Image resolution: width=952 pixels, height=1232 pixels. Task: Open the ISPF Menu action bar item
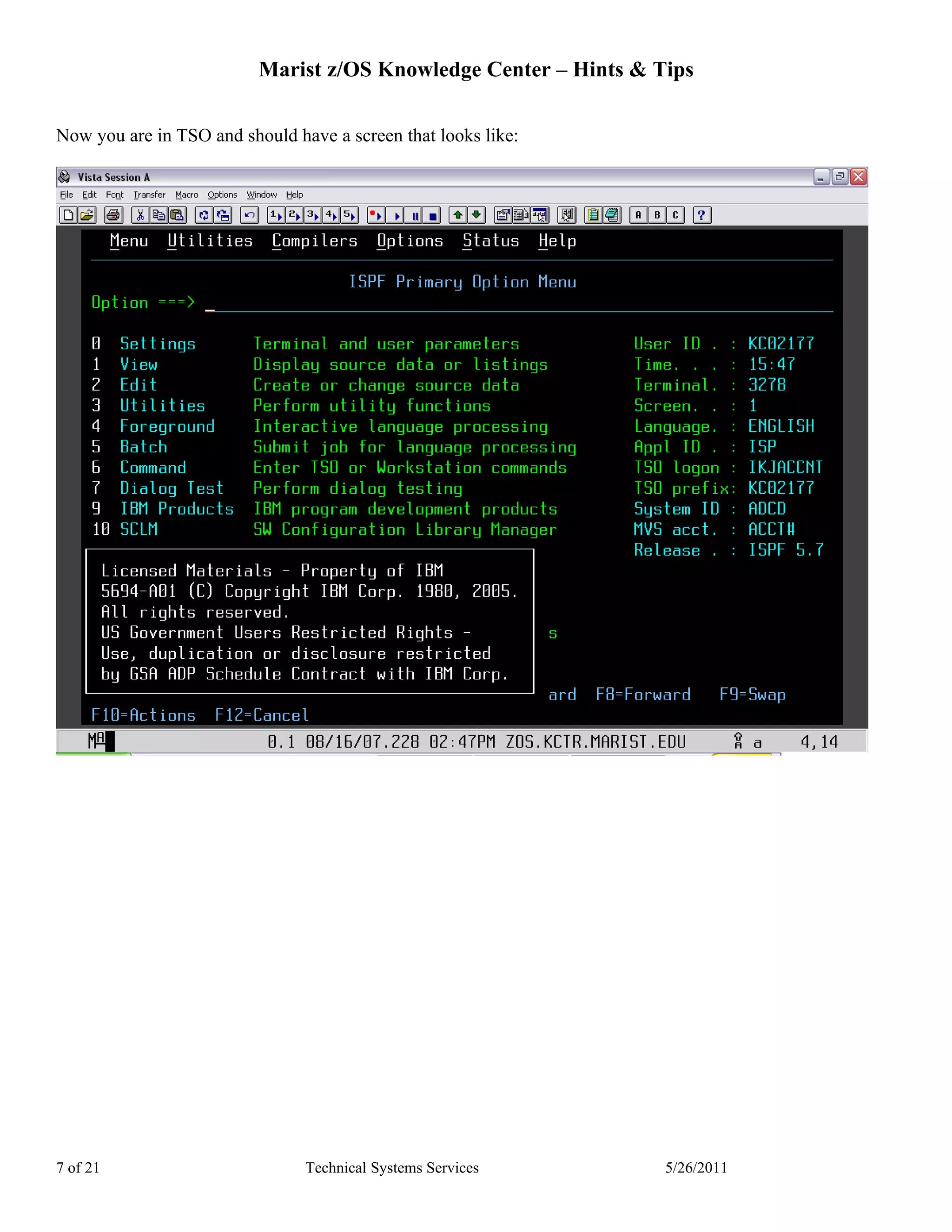coord(129,241)
